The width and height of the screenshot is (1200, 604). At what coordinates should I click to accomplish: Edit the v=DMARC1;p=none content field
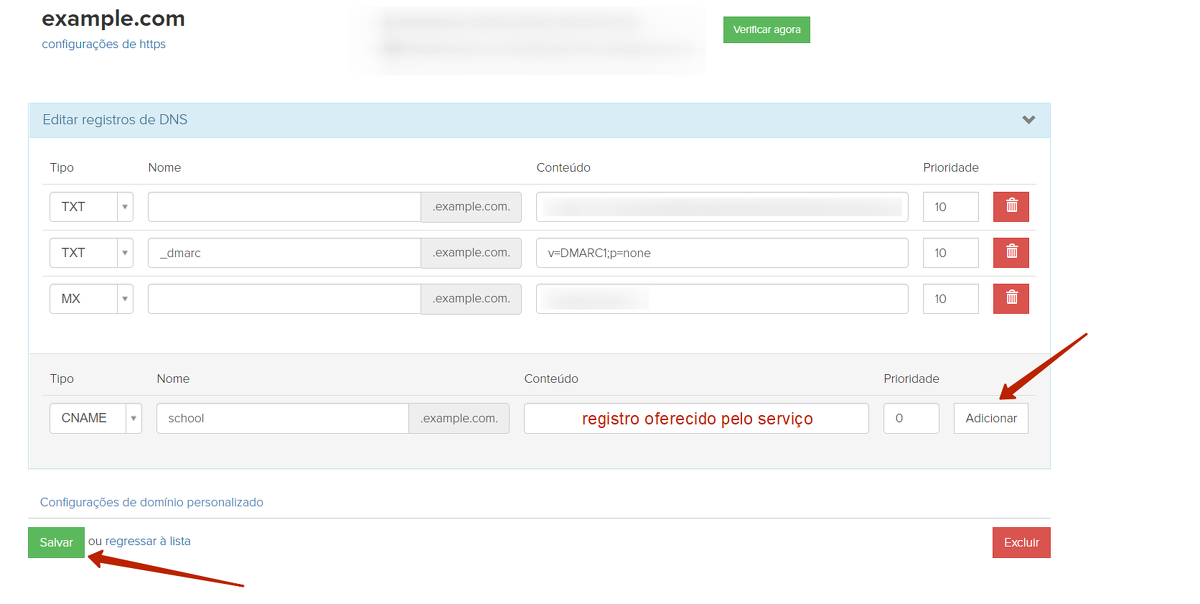coord(721,253)
